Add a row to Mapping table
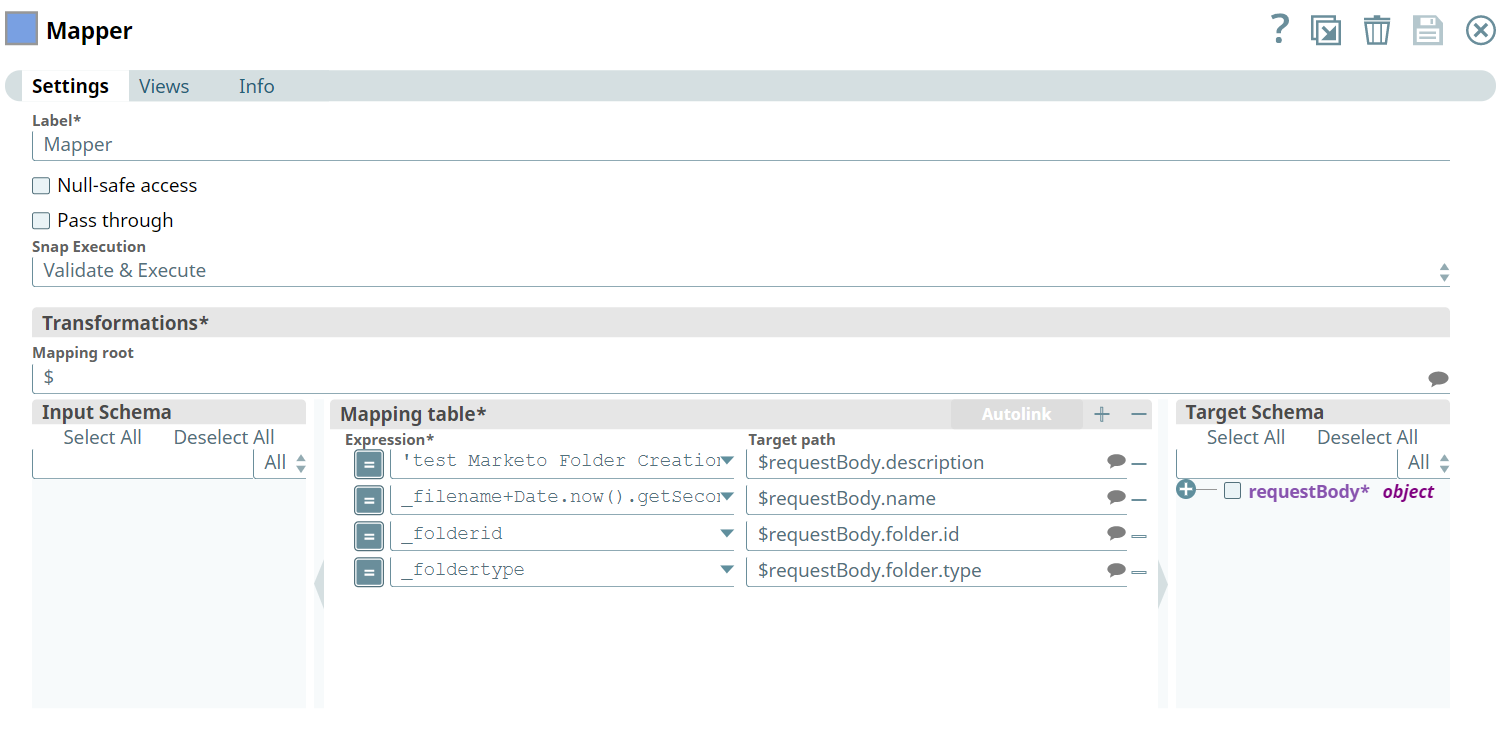Screen dimensions: 1501x742 point(1102,414)
